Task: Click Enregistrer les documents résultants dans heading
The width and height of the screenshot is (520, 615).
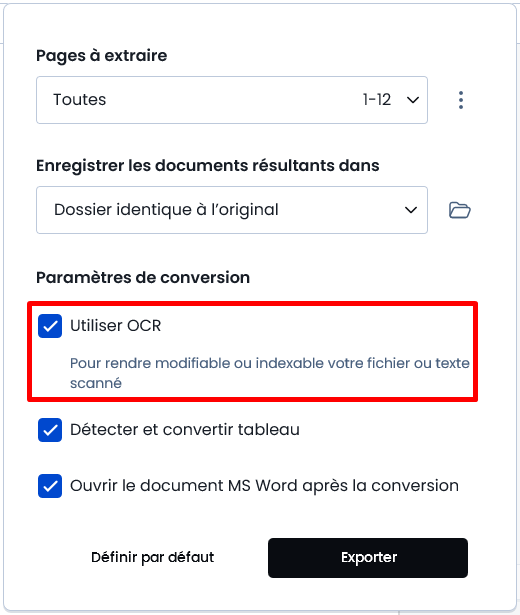Action: [x=208, y=166]
